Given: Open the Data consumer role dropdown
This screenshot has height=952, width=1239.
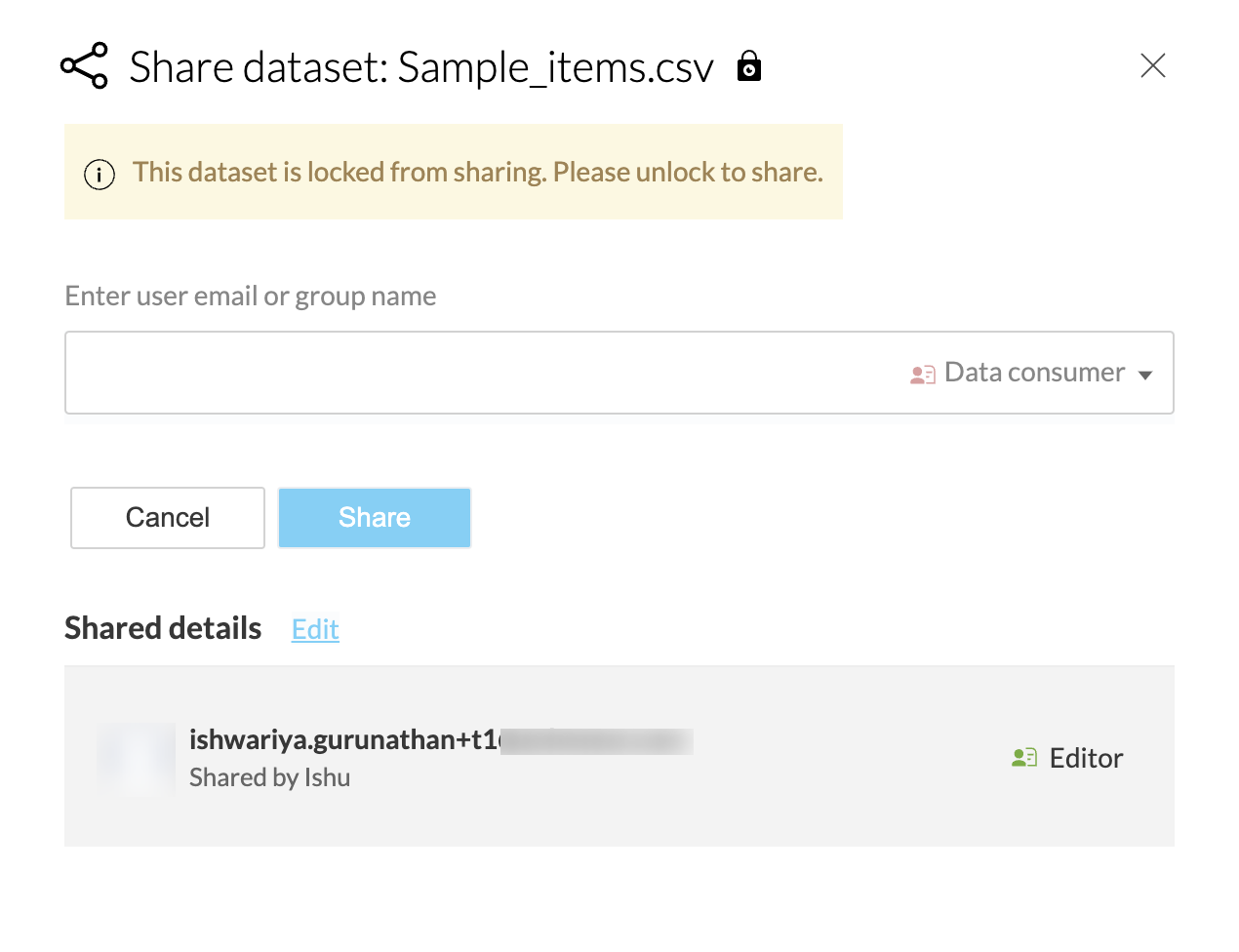Looking at the screenshot, I should (x=1034, y=373).
